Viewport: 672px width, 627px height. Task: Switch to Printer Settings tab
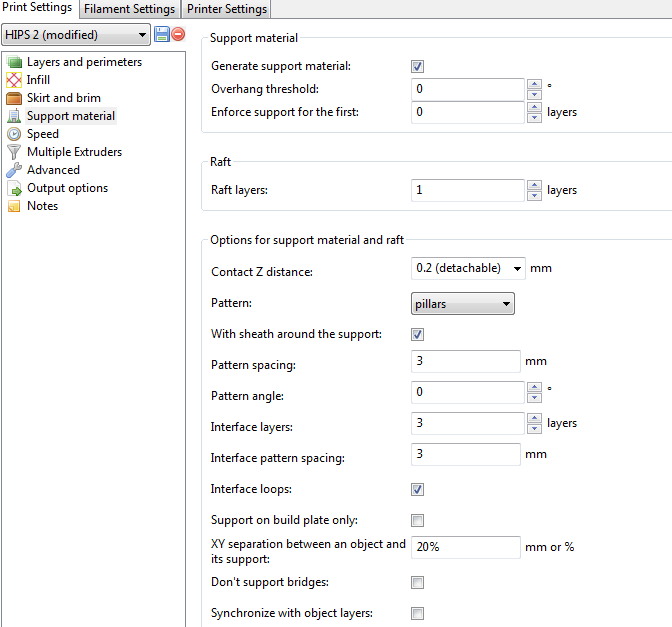[x=227, y=9]
